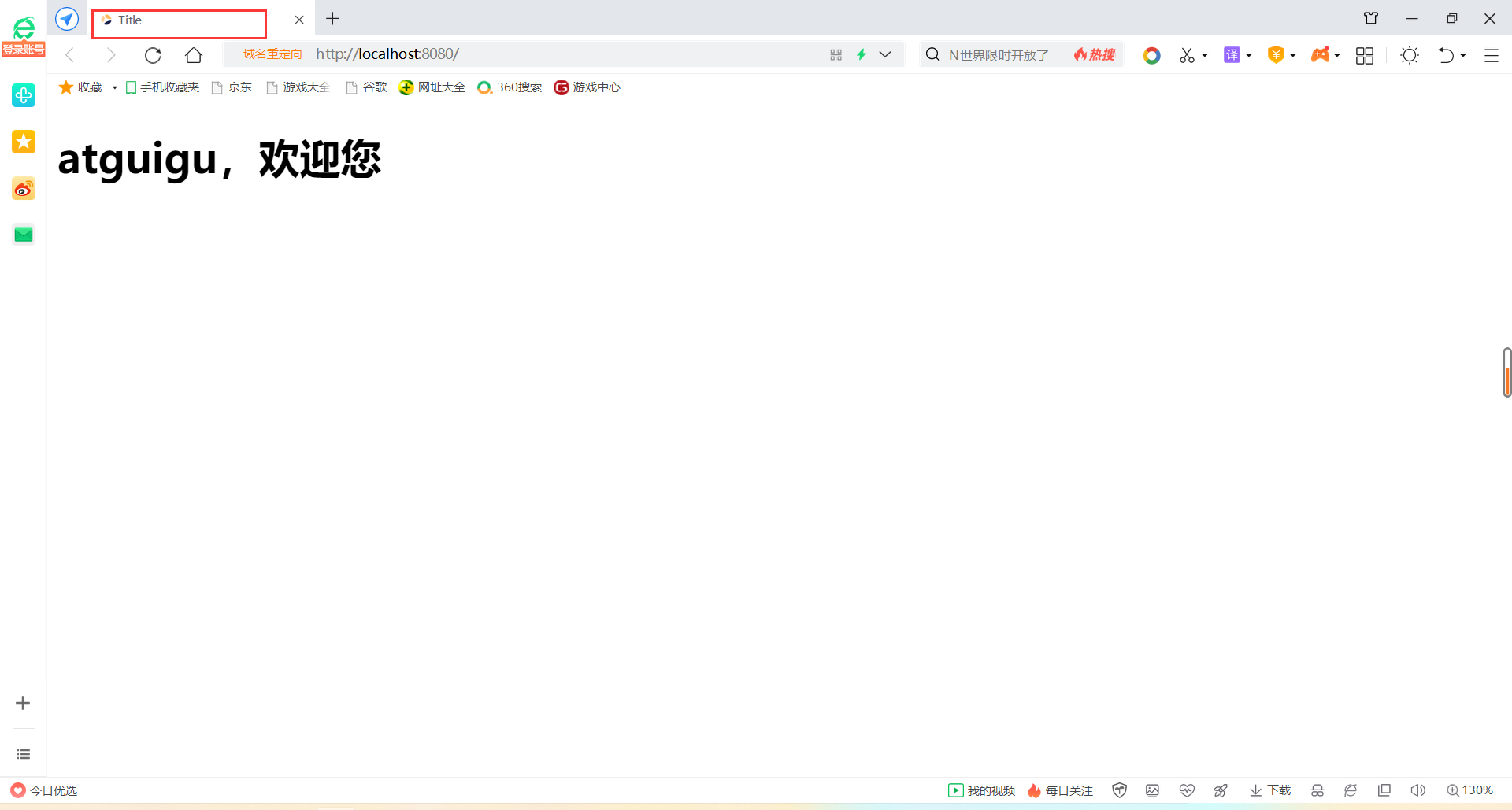Open the 京东 bookmark
Viewport: 1512px width, 810px height.
point(232,87)
